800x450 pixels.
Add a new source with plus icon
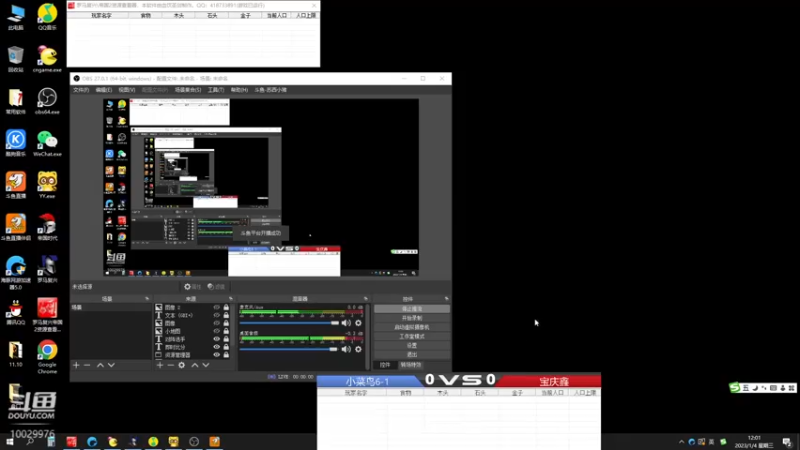(160, 365)
